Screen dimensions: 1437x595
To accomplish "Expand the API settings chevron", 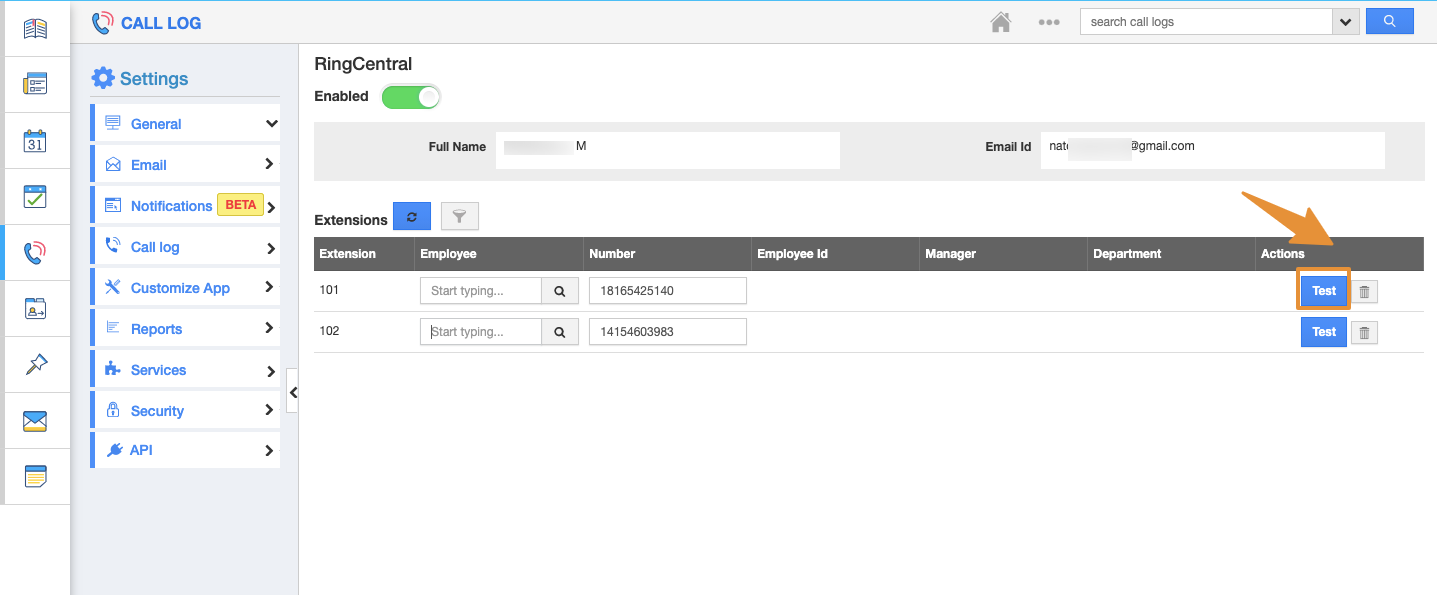I will coord(270,451).
